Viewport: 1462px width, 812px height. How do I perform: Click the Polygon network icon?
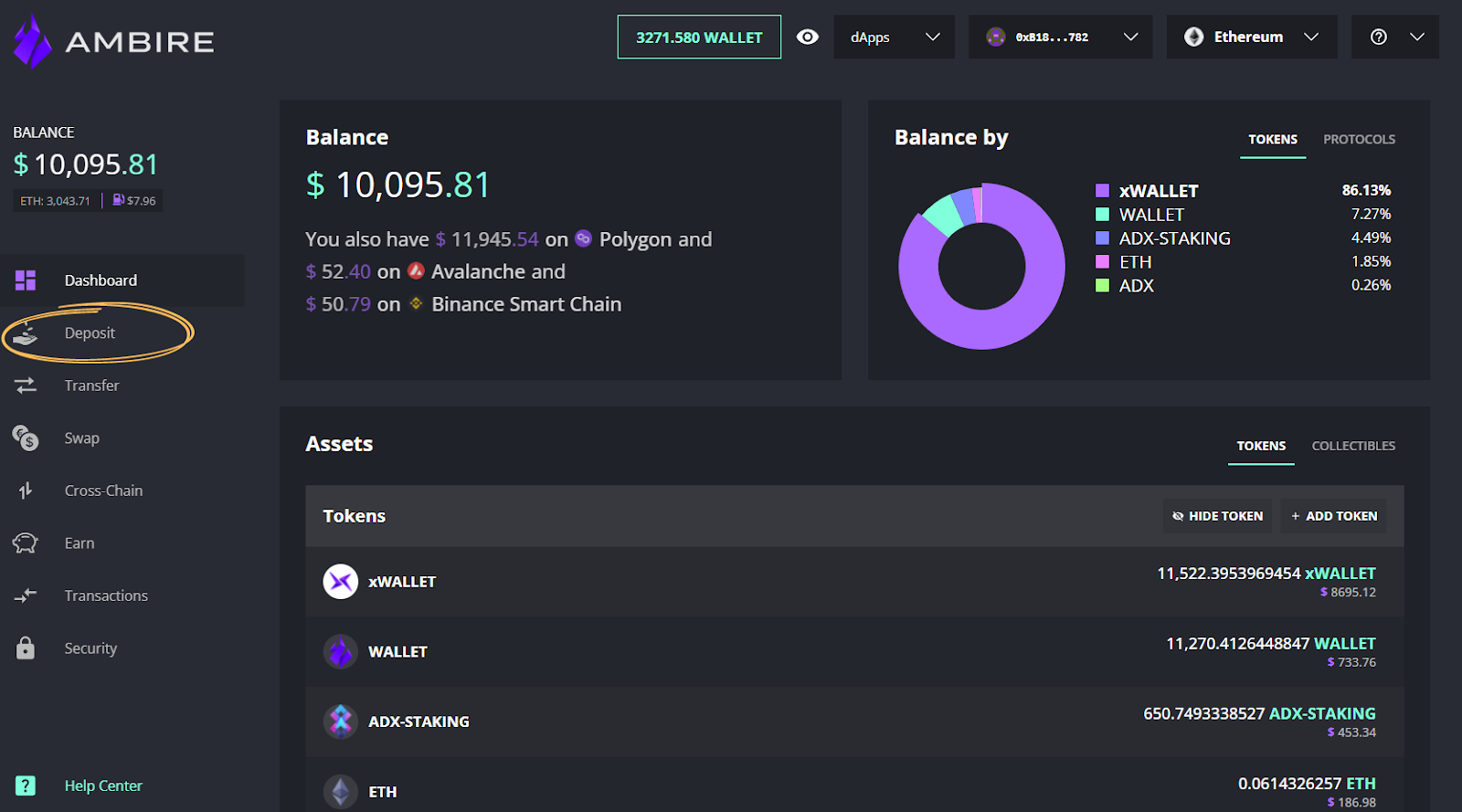(x=584, y=239)
